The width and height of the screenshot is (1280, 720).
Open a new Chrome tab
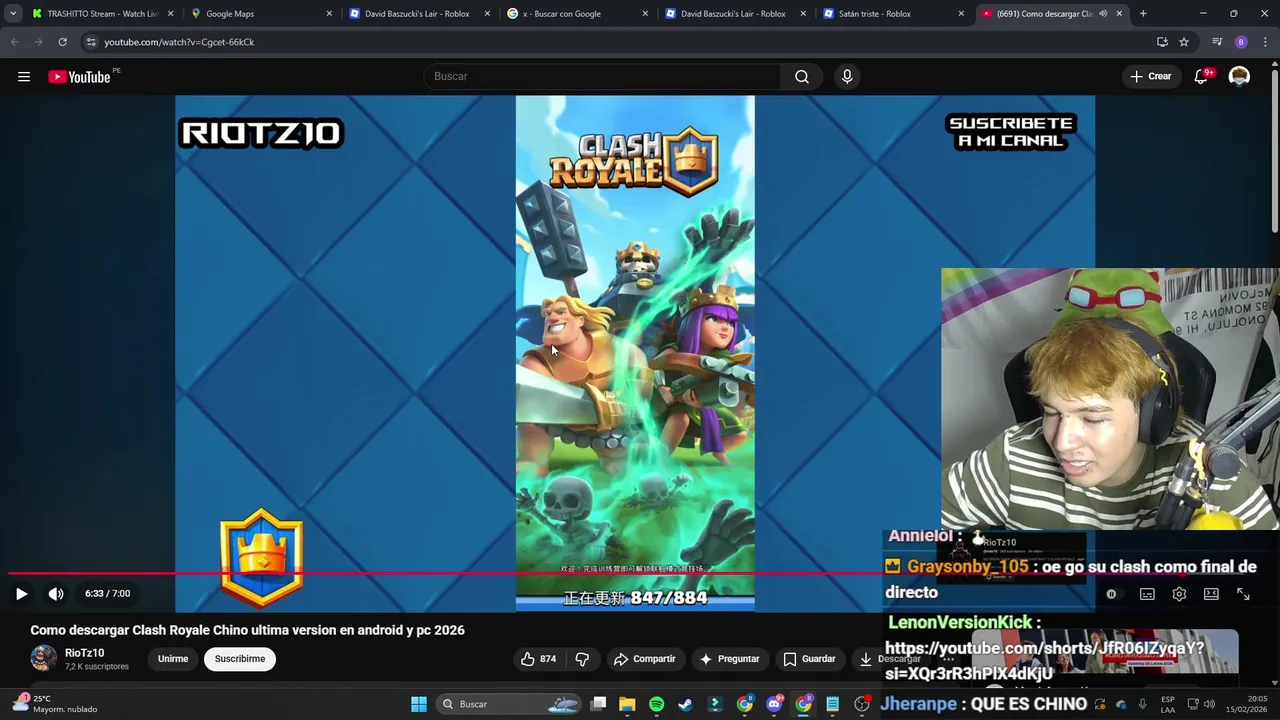[x=1143, y=14]
